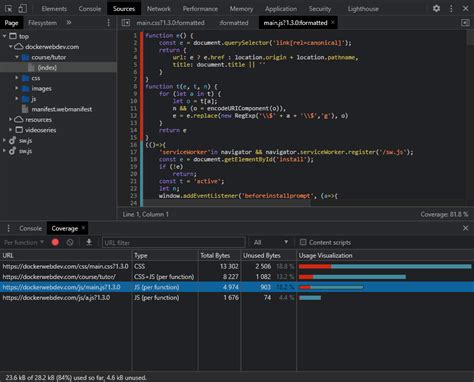Expand the resources node
This screenshot has height=382, width=474.
11,119
